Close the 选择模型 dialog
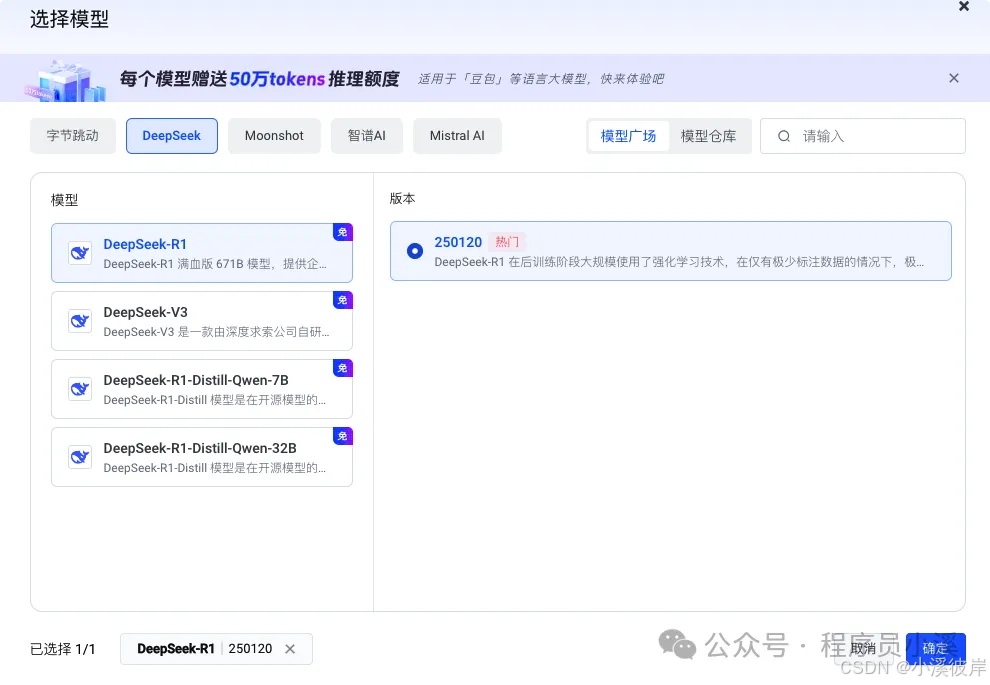Image resolution: width=990 pixels, height=685 pixels. (963, 6)
